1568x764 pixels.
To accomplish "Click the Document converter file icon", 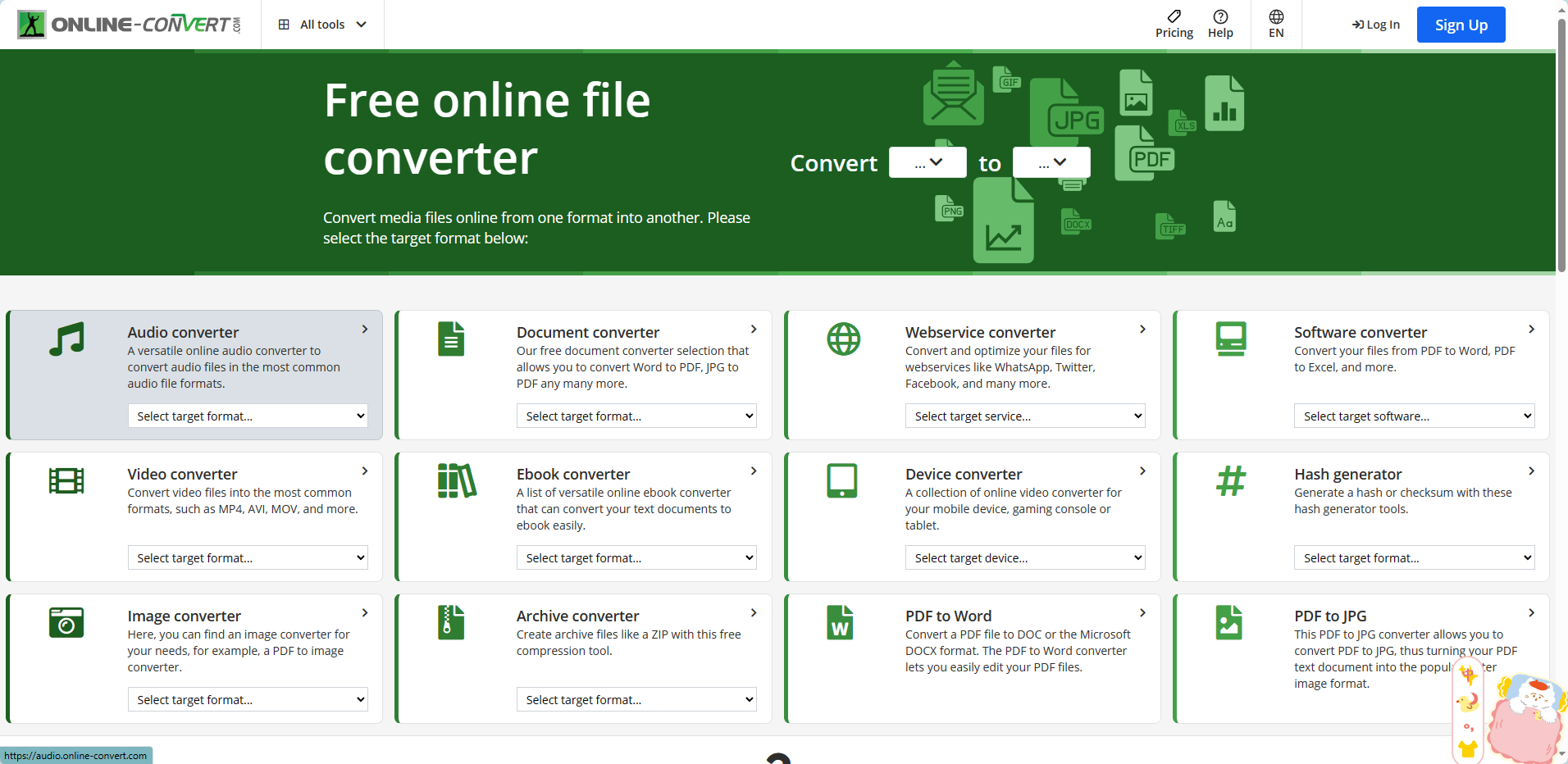I will [x=450, y=339].
